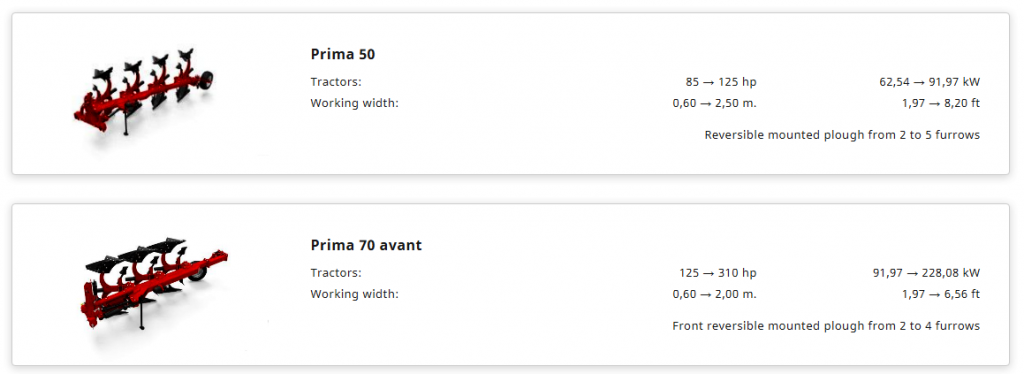
Task: Click Working width label in Prima 70 avant card
Action: pyautogui.click(x=355, y=294)
